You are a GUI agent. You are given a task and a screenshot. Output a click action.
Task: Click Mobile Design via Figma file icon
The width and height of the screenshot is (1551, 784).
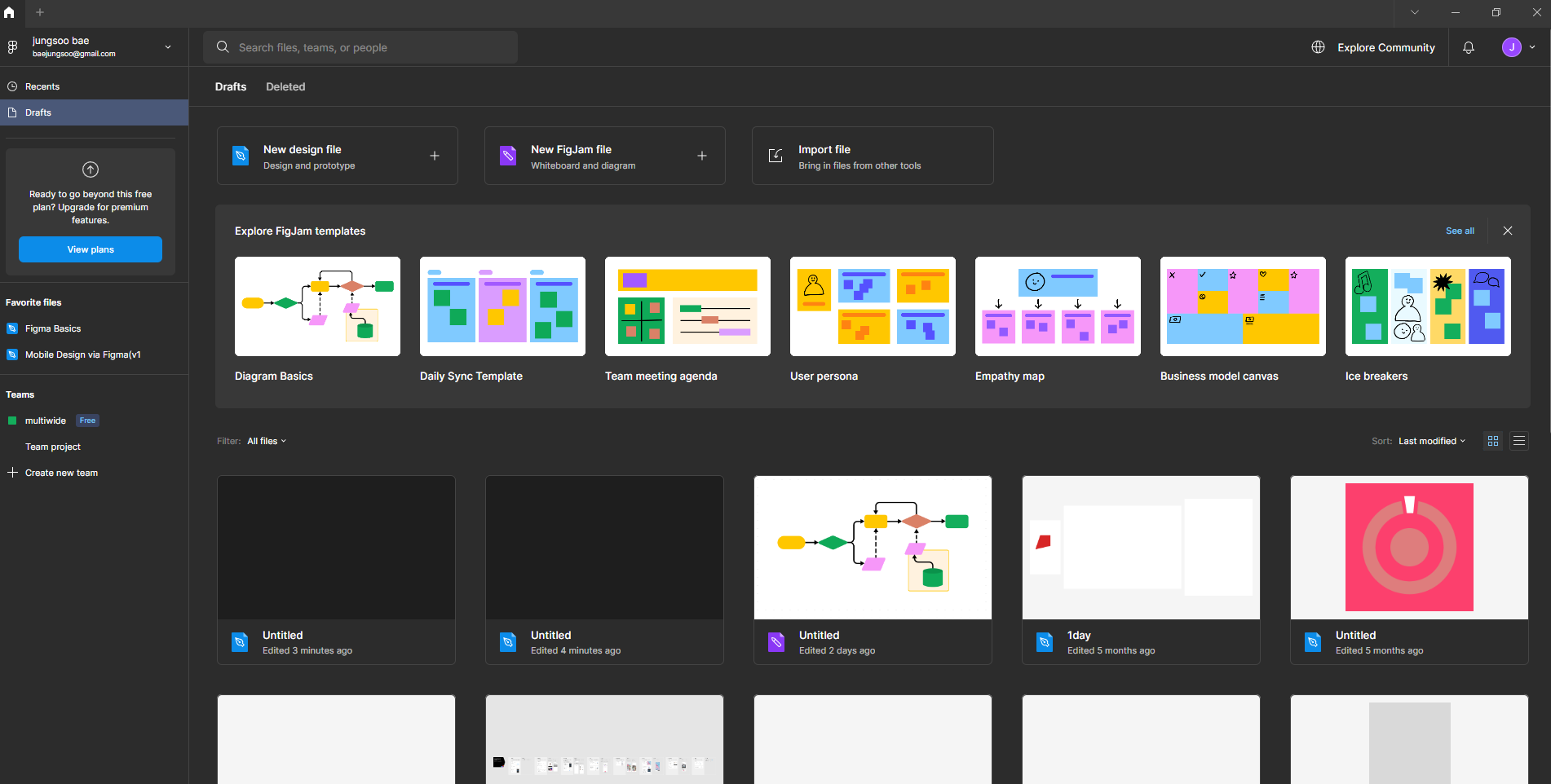pos(12,355)
